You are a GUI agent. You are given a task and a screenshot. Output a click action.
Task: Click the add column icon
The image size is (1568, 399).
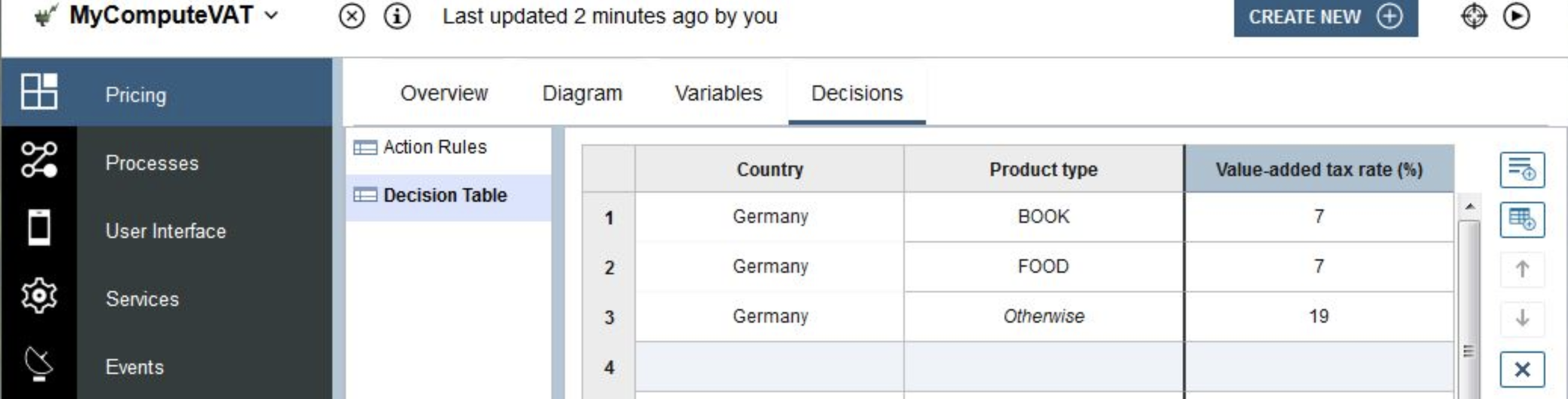[x=1522, y=220]
